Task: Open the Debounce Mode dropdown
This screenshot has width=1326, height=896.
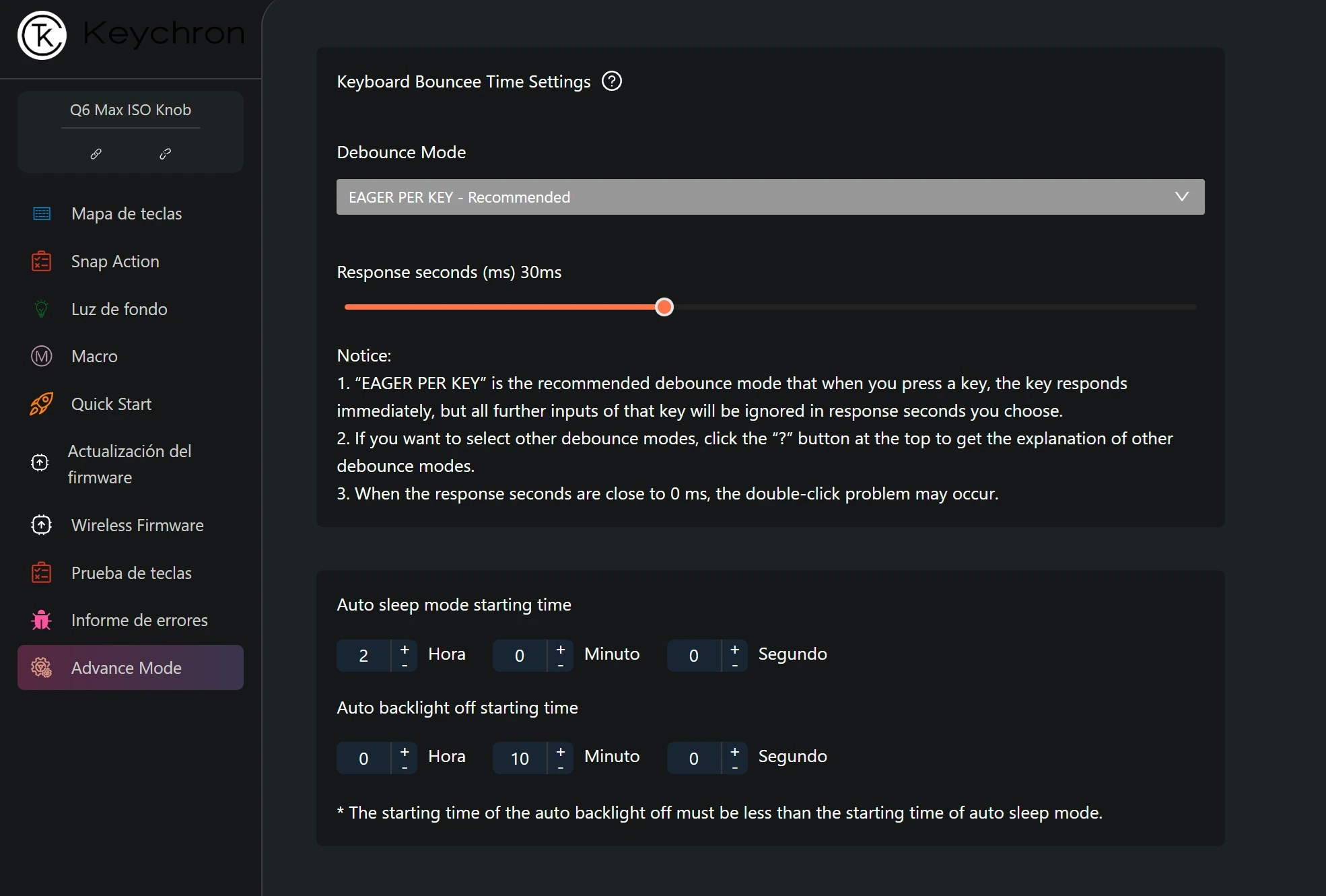Action: [x=770, y=197]
